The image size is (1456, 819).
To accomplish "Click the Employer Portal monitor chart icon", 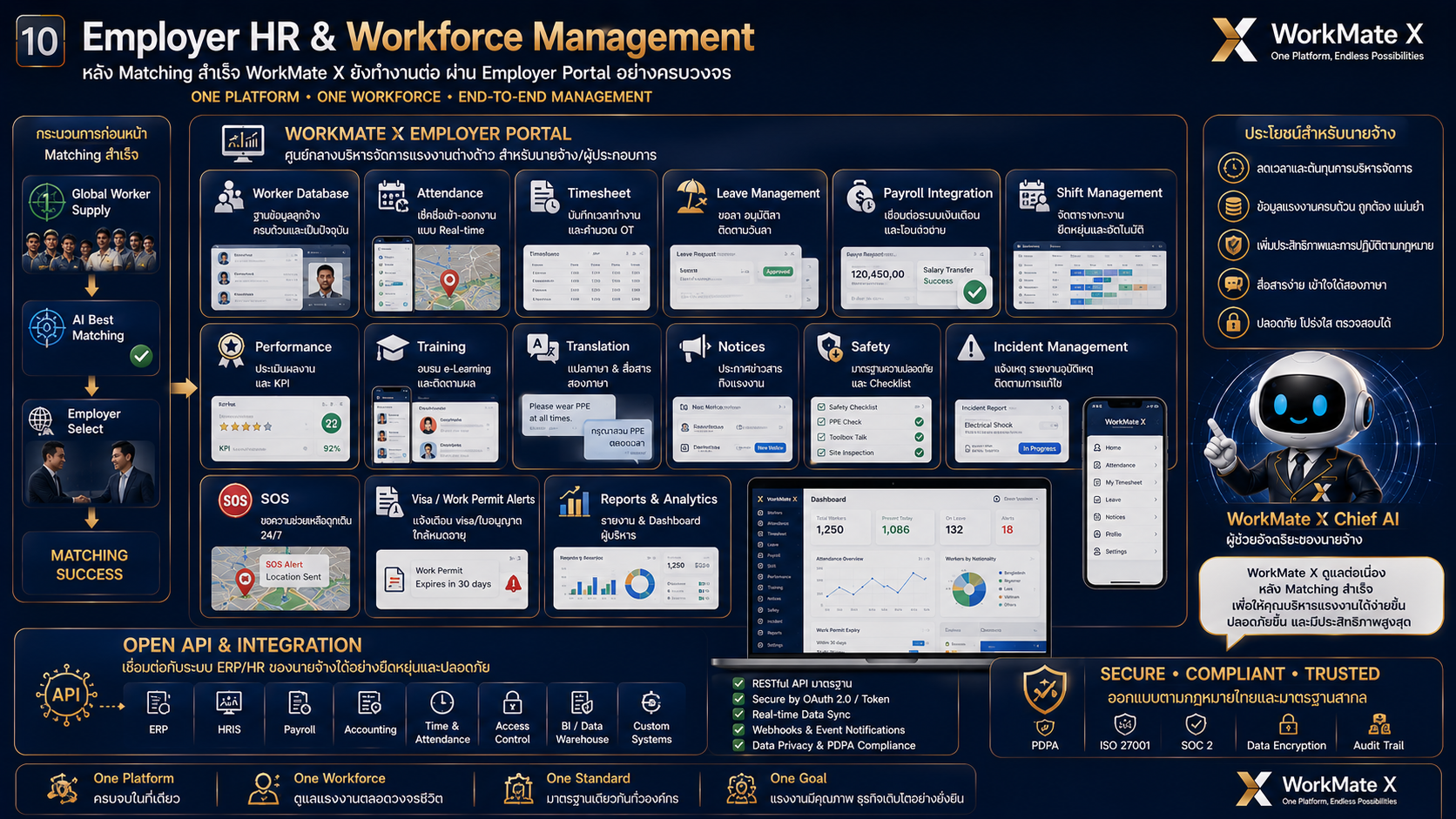I will click(244, 144).
